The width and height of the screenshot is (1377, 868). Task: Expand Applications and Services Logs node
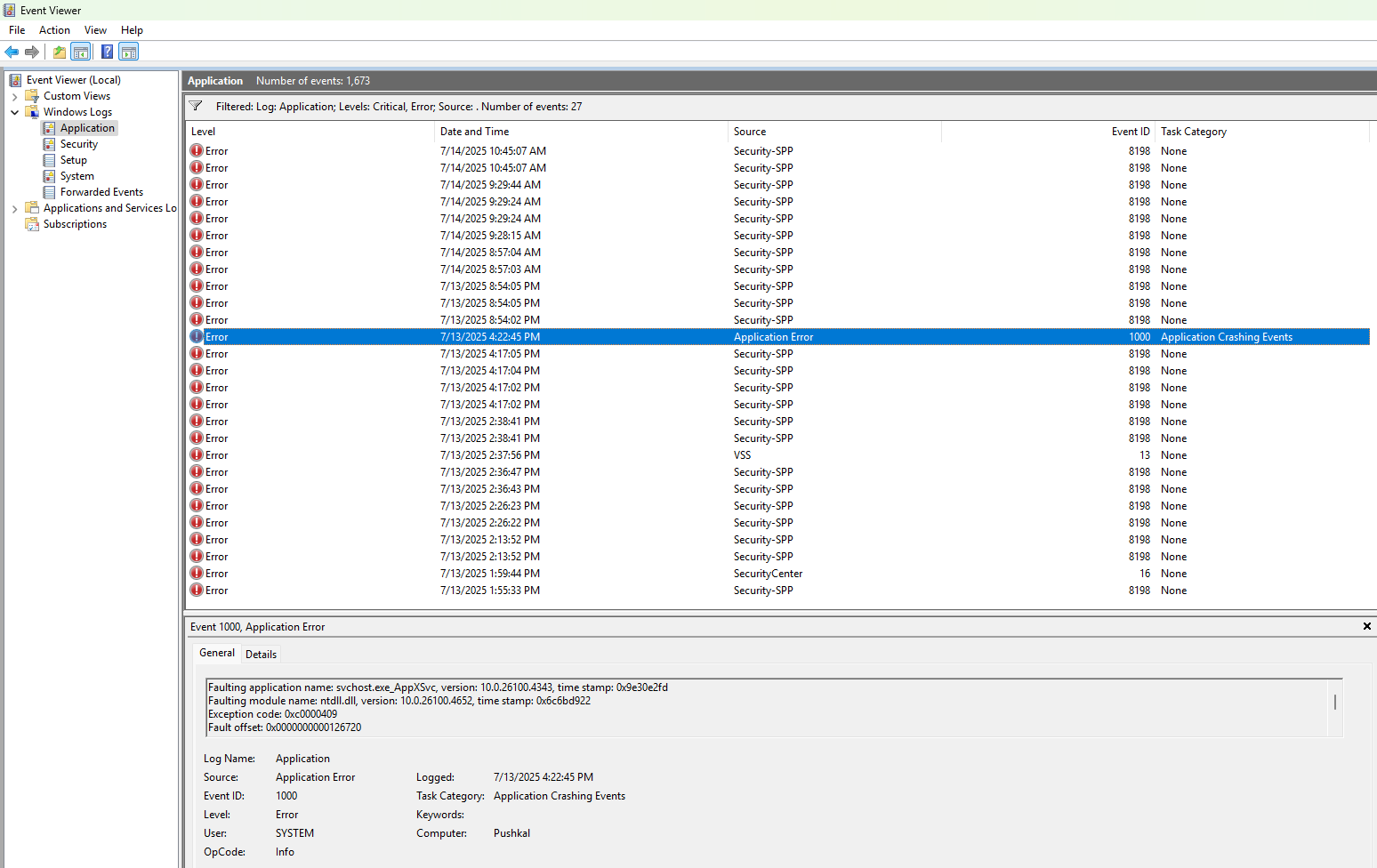[14, 208]
